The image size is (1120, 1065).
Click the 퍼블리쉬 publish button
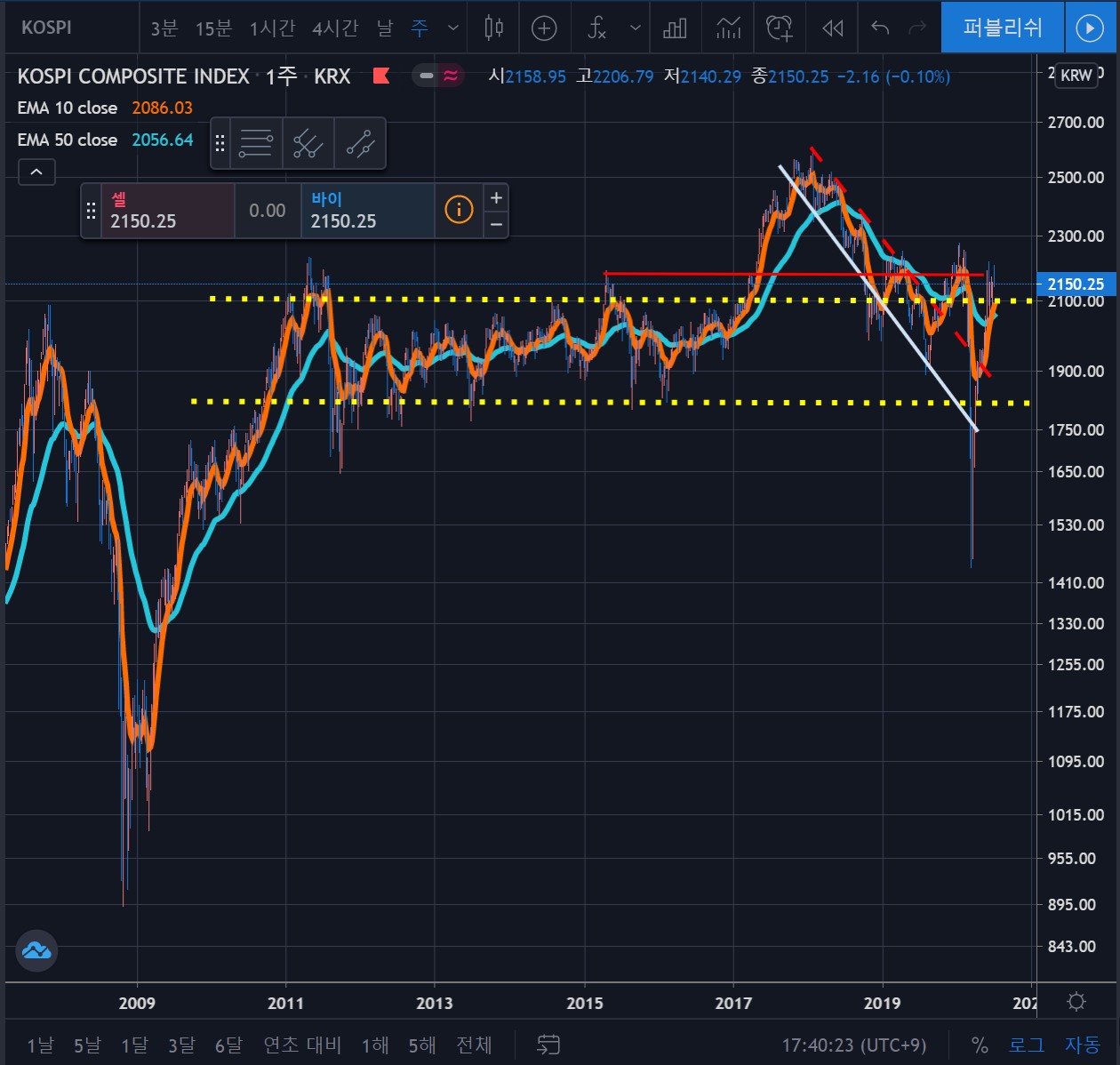pyautogui.click(x=1002, y=28)
